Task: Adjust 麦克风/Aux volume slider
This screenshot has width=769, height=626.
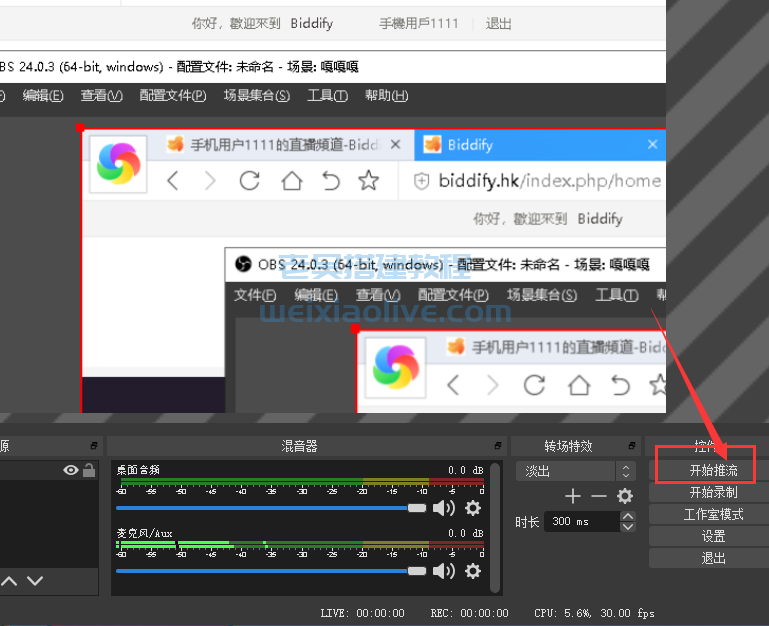Action: coord(271,571)
